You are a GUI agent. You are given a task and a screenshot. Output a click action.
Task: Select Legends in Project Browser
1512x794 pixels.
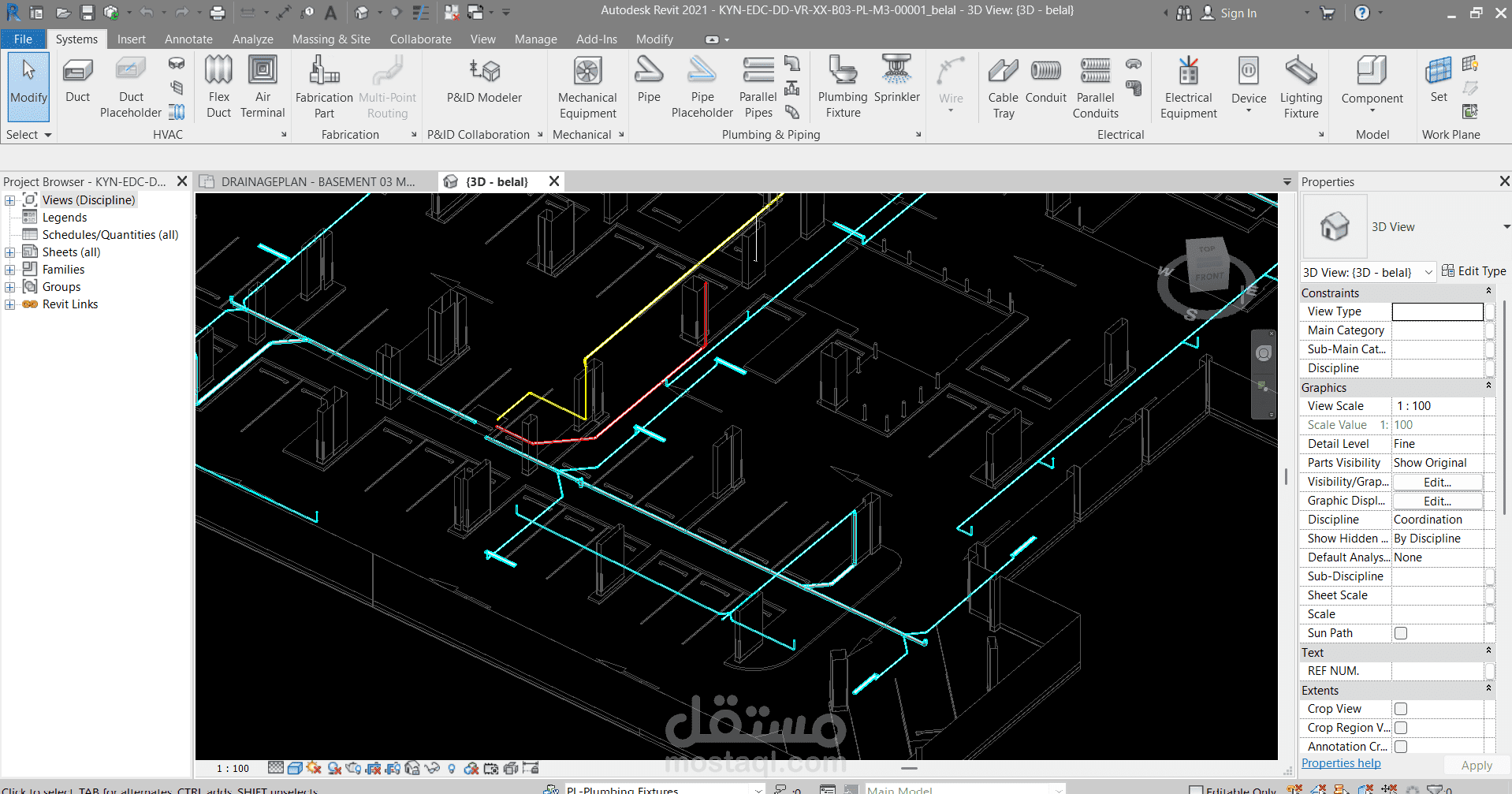pos(65,218)
